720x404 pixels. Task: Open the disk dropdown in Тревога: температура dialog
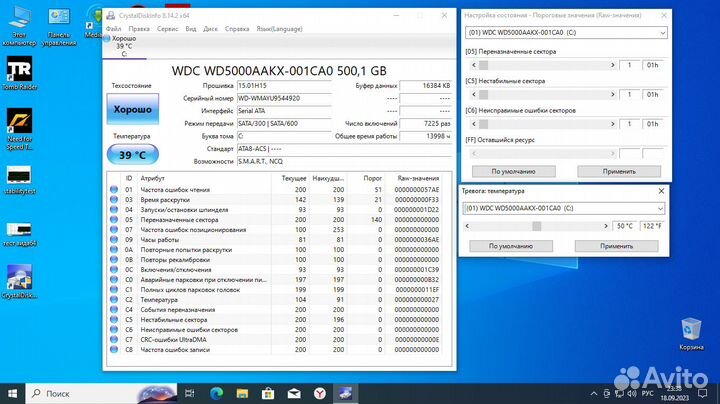click(x=563, y=208)
